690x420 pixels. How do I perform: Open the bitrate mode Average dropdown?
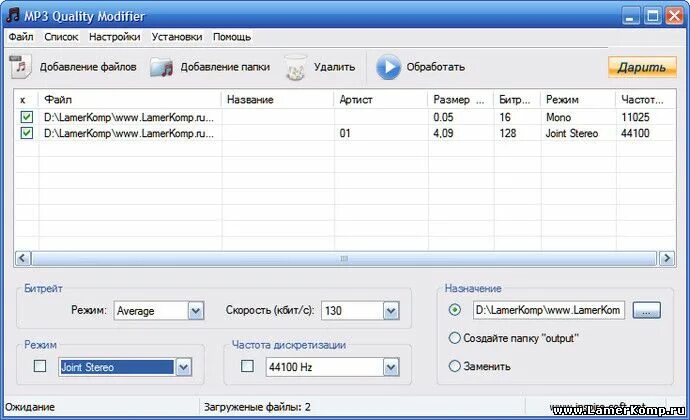[x=196, y=311]
